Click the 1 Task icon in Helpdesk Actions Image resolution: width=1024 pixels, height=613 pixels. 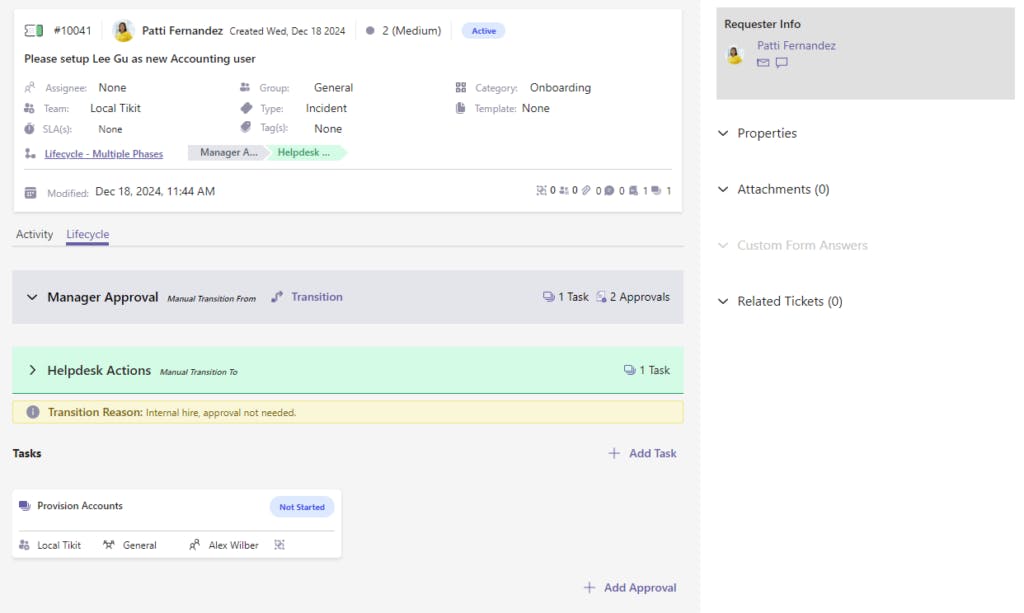(x=630, y=370)
